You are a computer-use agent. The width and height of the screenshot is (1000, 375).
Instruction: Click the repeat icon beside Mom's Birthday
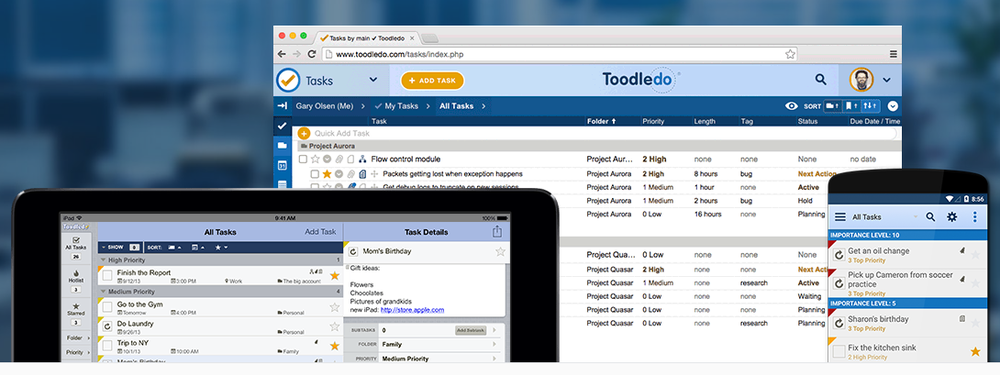click(x=353, y=251)
